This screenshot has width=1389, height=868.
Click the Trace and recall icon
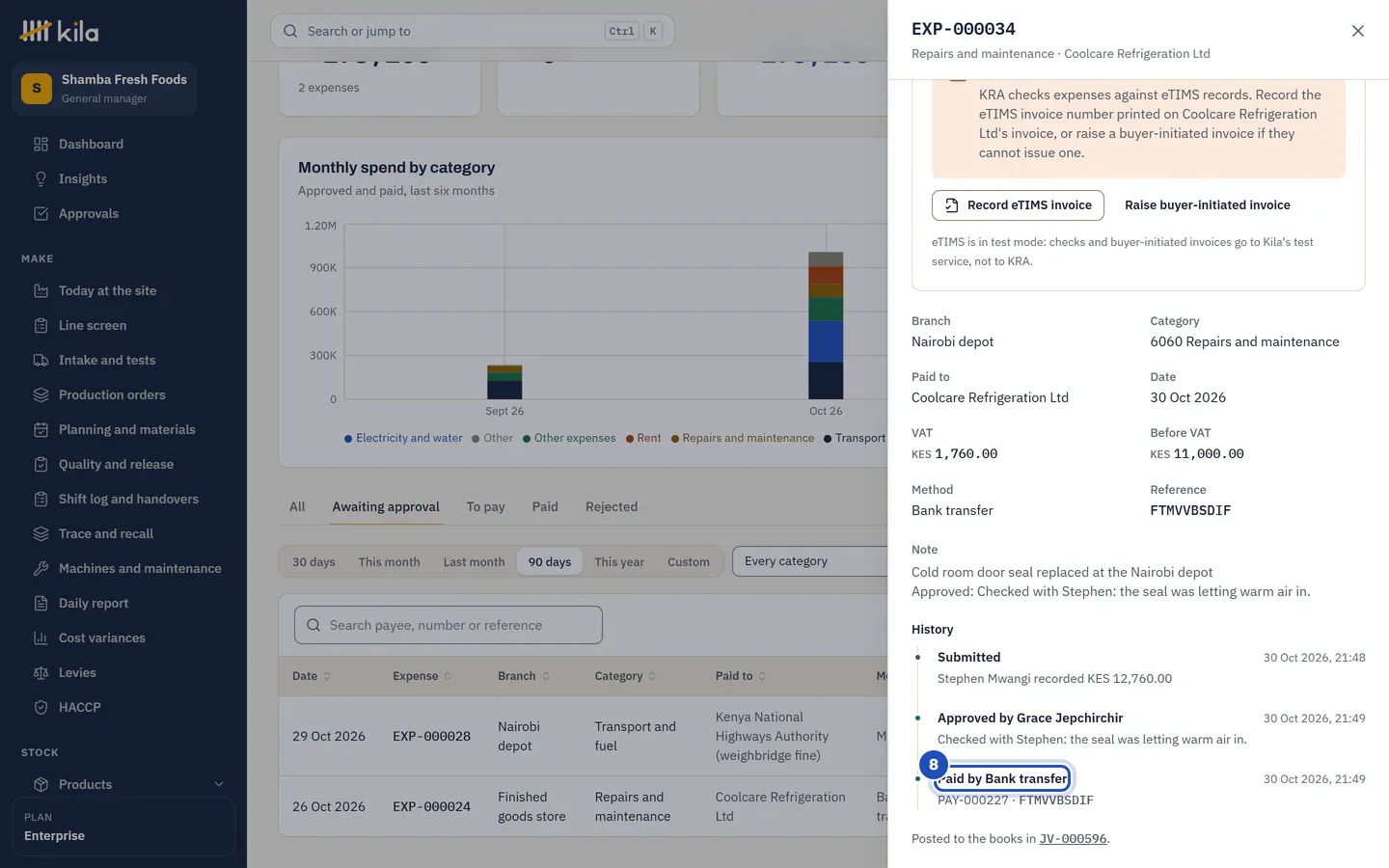coord(41,534)
